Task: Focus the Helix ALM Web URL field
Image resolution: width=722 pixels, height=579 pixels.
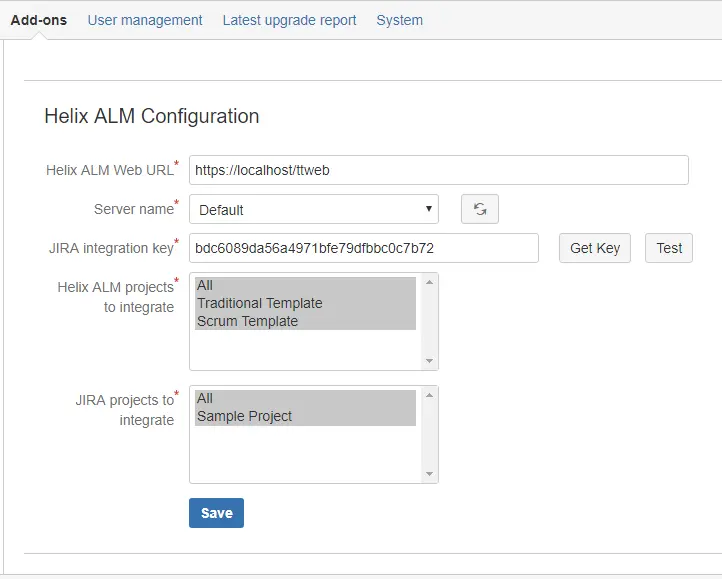Action: click(439, 170)
